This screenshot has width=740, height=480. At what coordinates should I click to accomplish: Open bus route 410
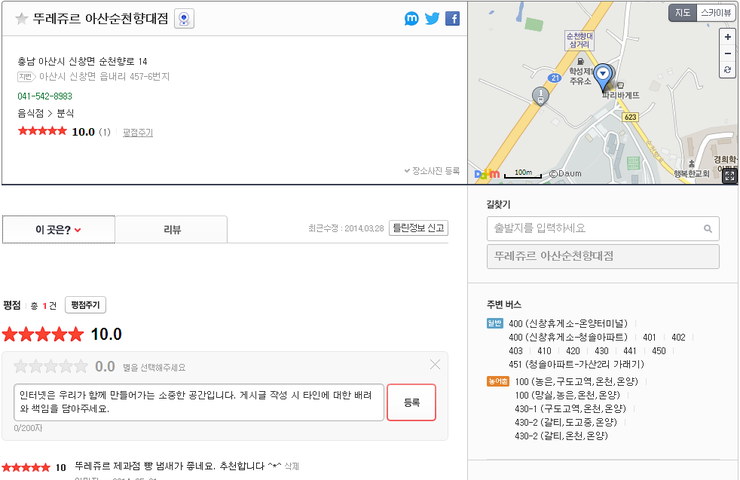tap(544, 351)
